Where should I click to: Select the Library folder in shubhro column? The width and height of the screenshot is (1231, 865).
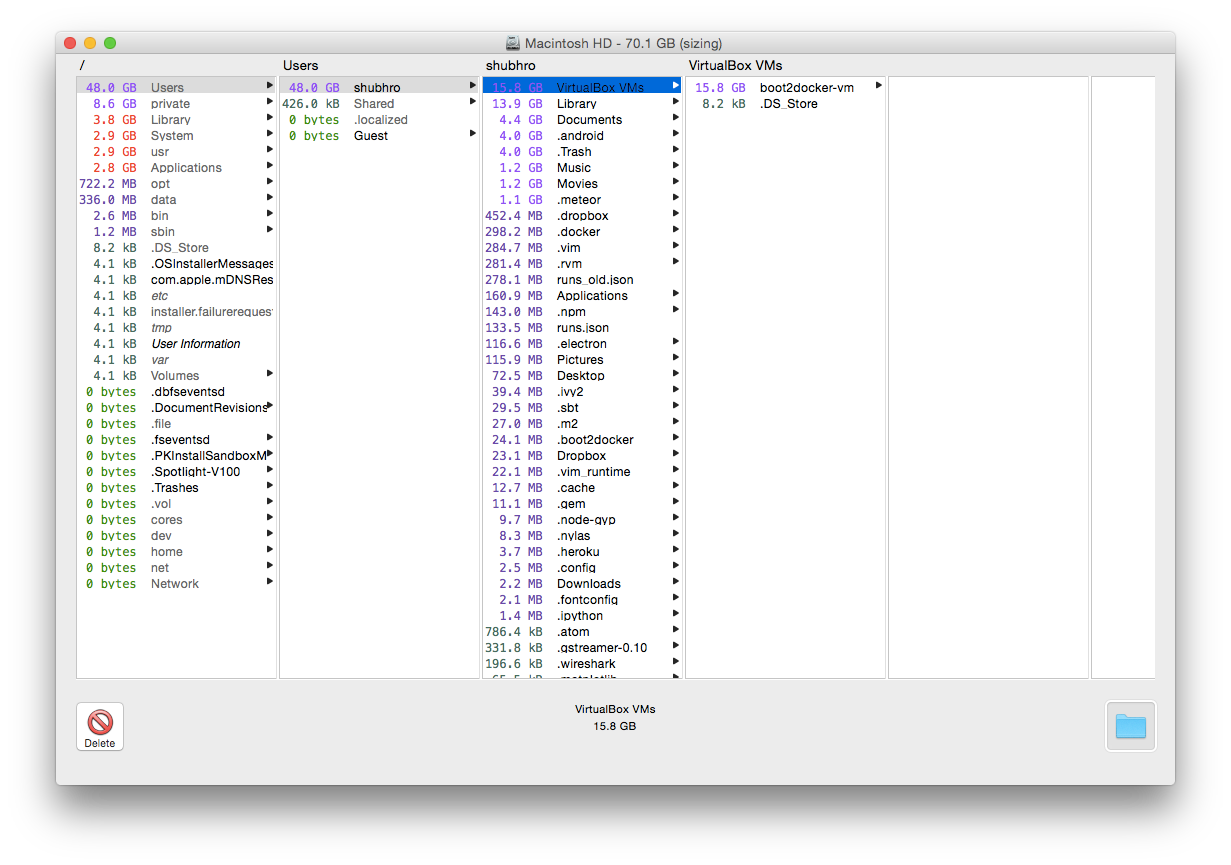coord(576,104)
